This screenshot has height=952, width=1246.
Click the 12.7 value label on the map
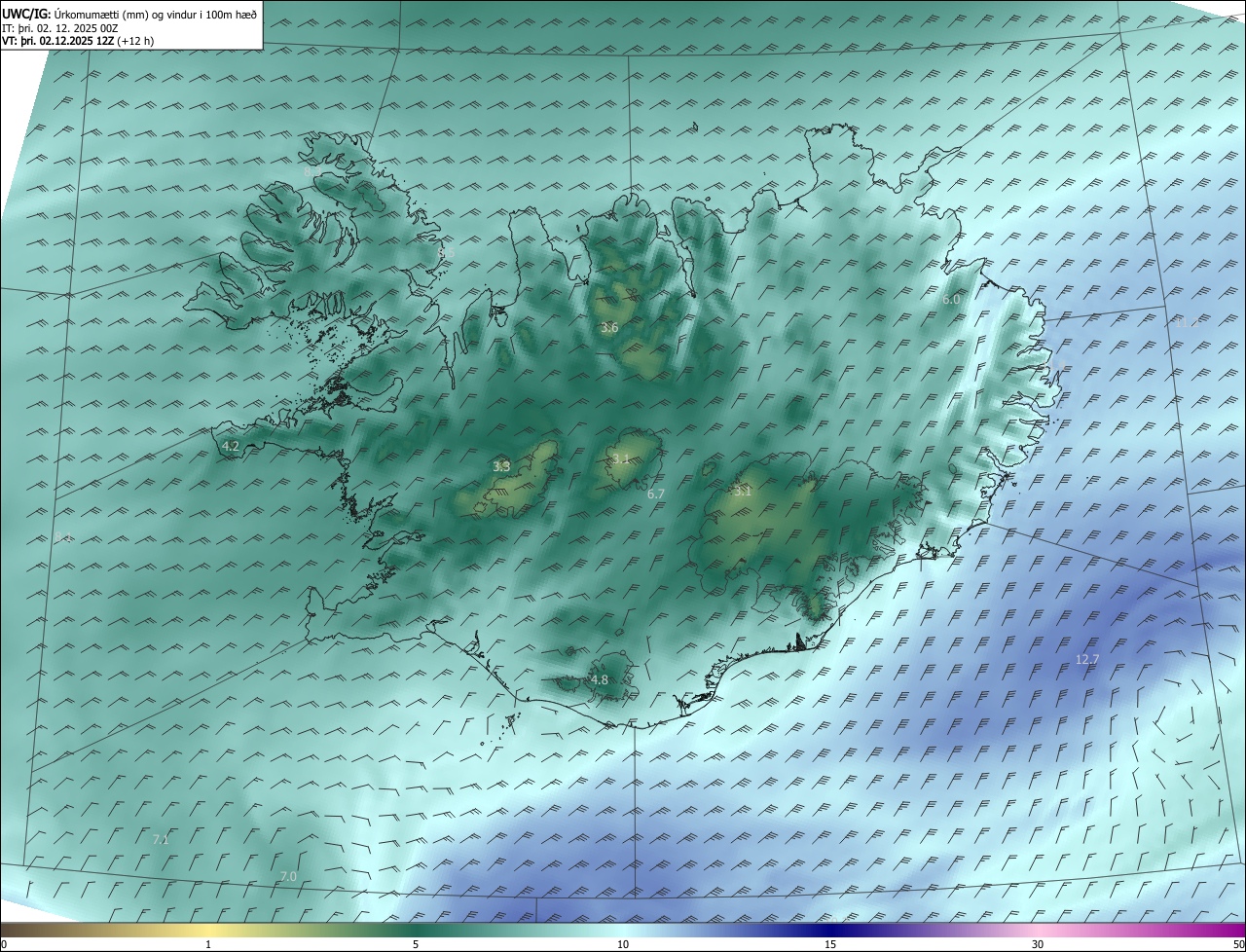(x=1087, y=660)
